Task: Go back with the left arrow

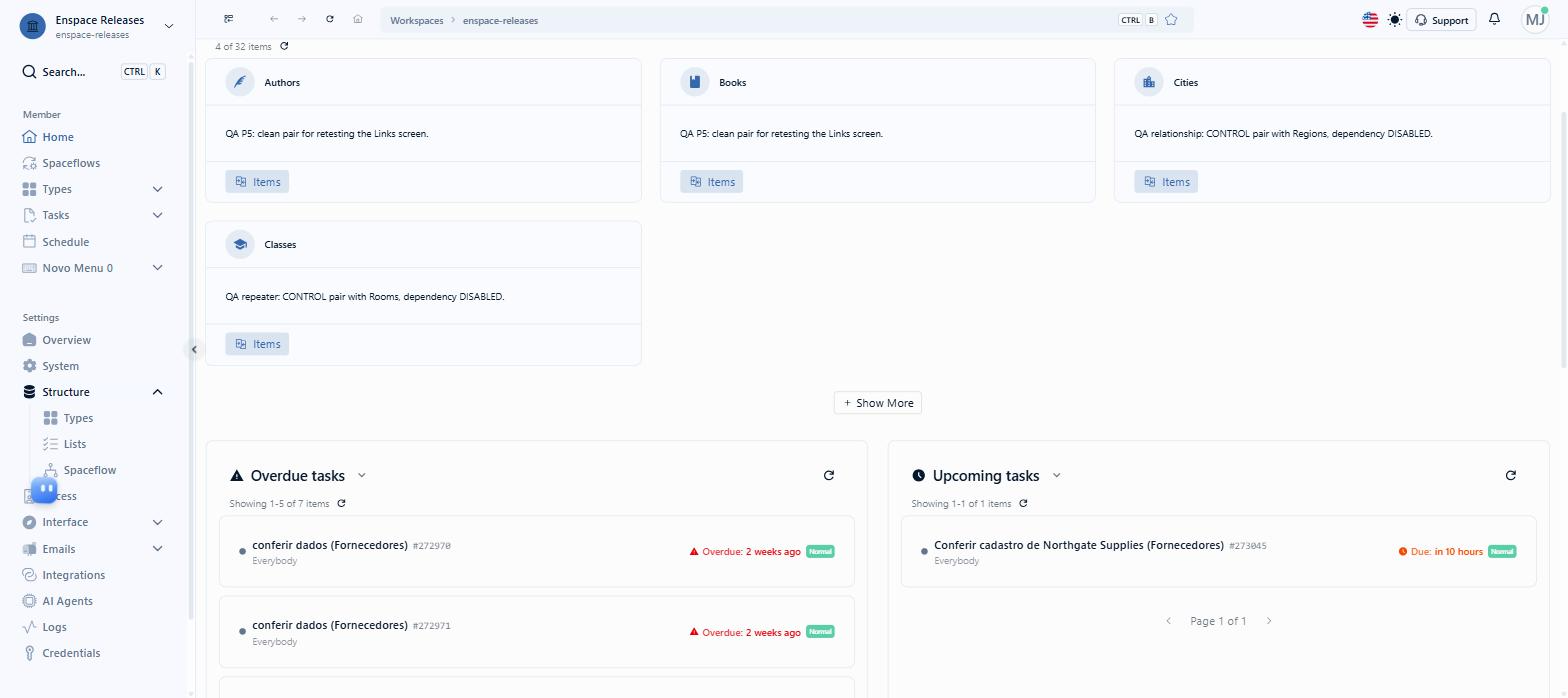Action: click(274, 19)
